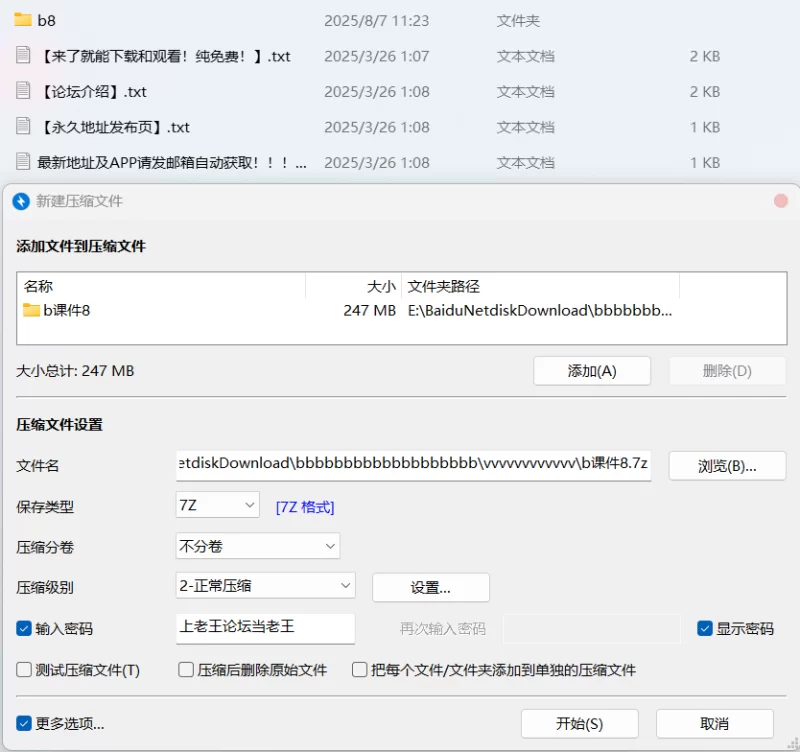Viewport: 800px width, 752px height.
Task: Cancel the dialog with 取消
Action: pyautogui.click(x=714, y=723)
